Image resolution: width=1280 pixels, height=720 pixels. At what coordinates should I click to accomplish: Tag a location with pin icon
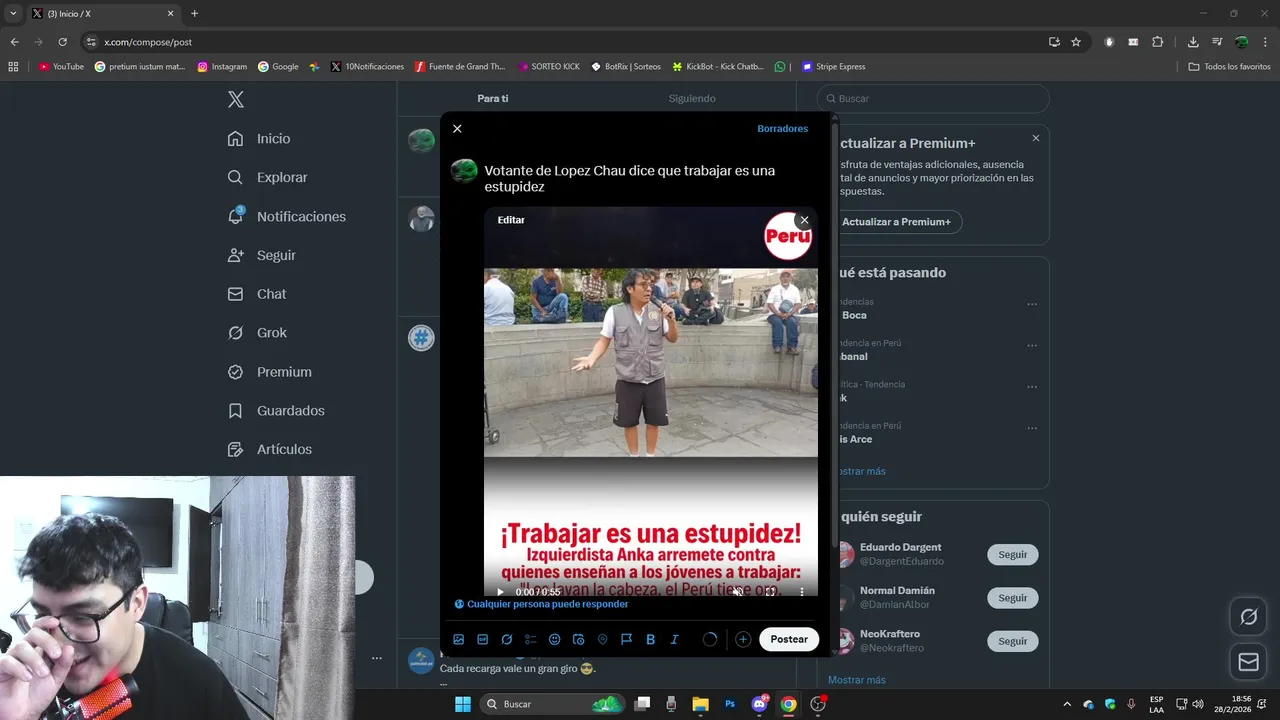[x=603, y=639]
